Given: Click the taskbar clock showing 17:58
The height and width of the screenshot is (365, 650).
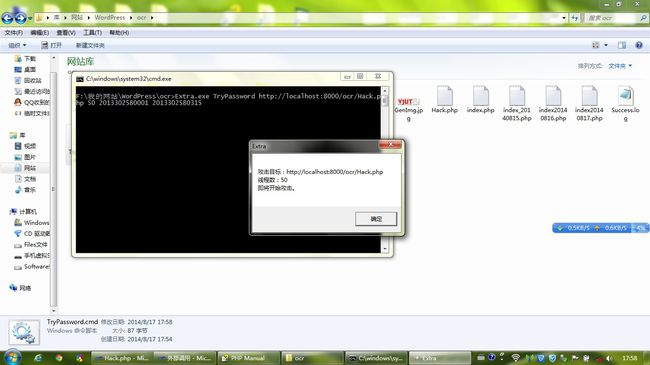Looking at the screenshot, I should (629, 358).
